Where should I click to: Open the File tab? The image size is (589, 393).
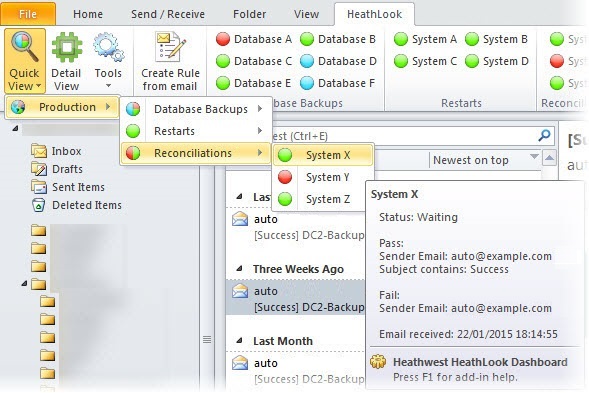click(28, 14)
